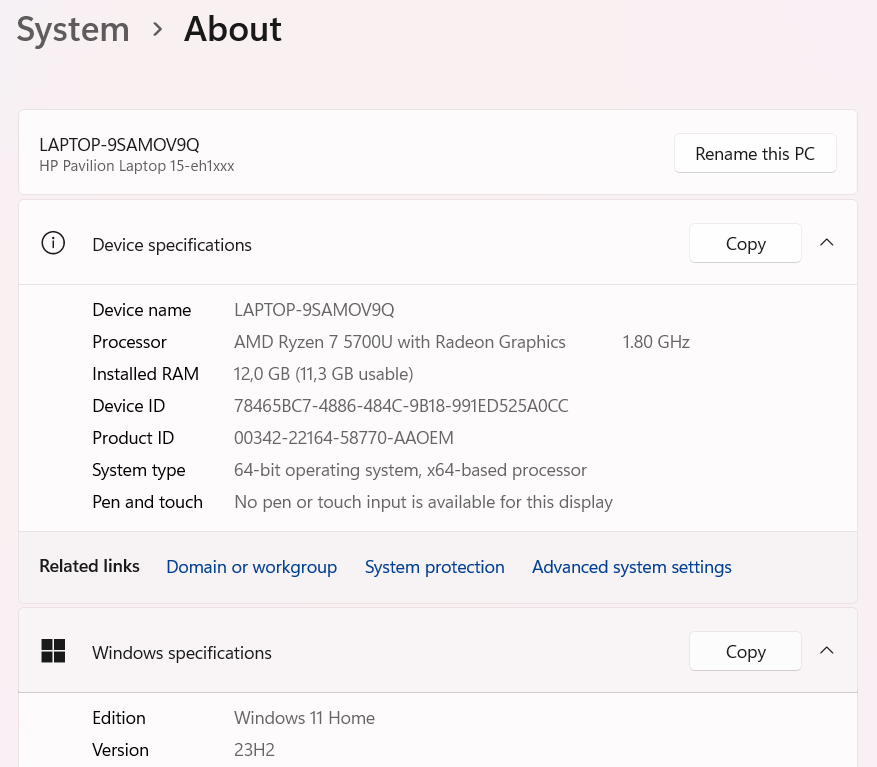The width and height of the screenshot is (877, 767).
Task: Go back to System breadcrumb
Action: [x=73, y=29]
